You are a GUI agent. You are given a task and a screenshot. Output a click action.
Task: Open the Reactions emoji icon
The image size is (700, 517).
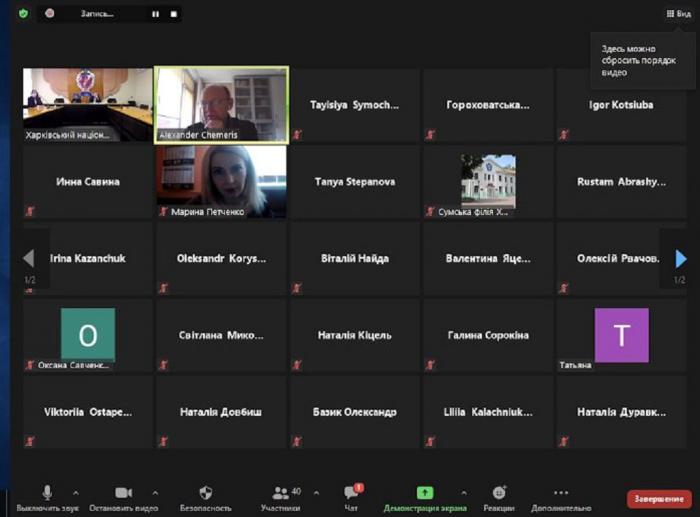[x=499, y=492]
